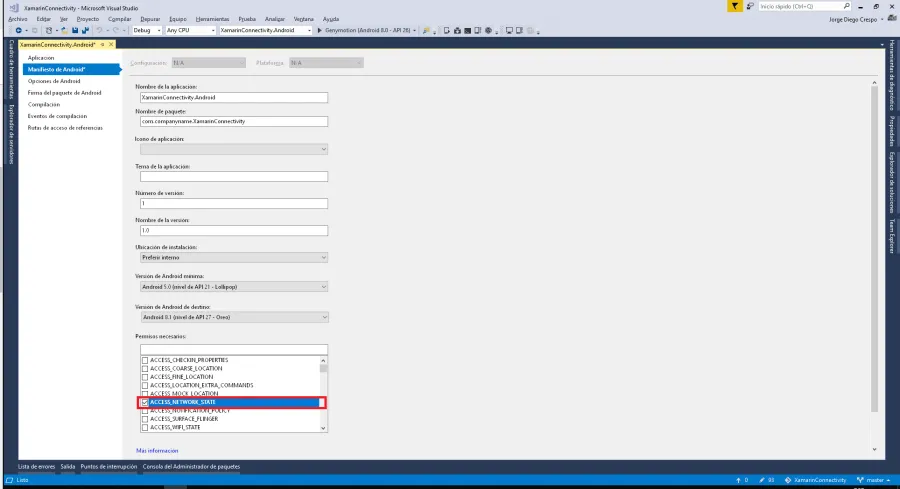Open Consola del Administrador de paquetes
Screen dimensions: 900x489
pos(191,467)
